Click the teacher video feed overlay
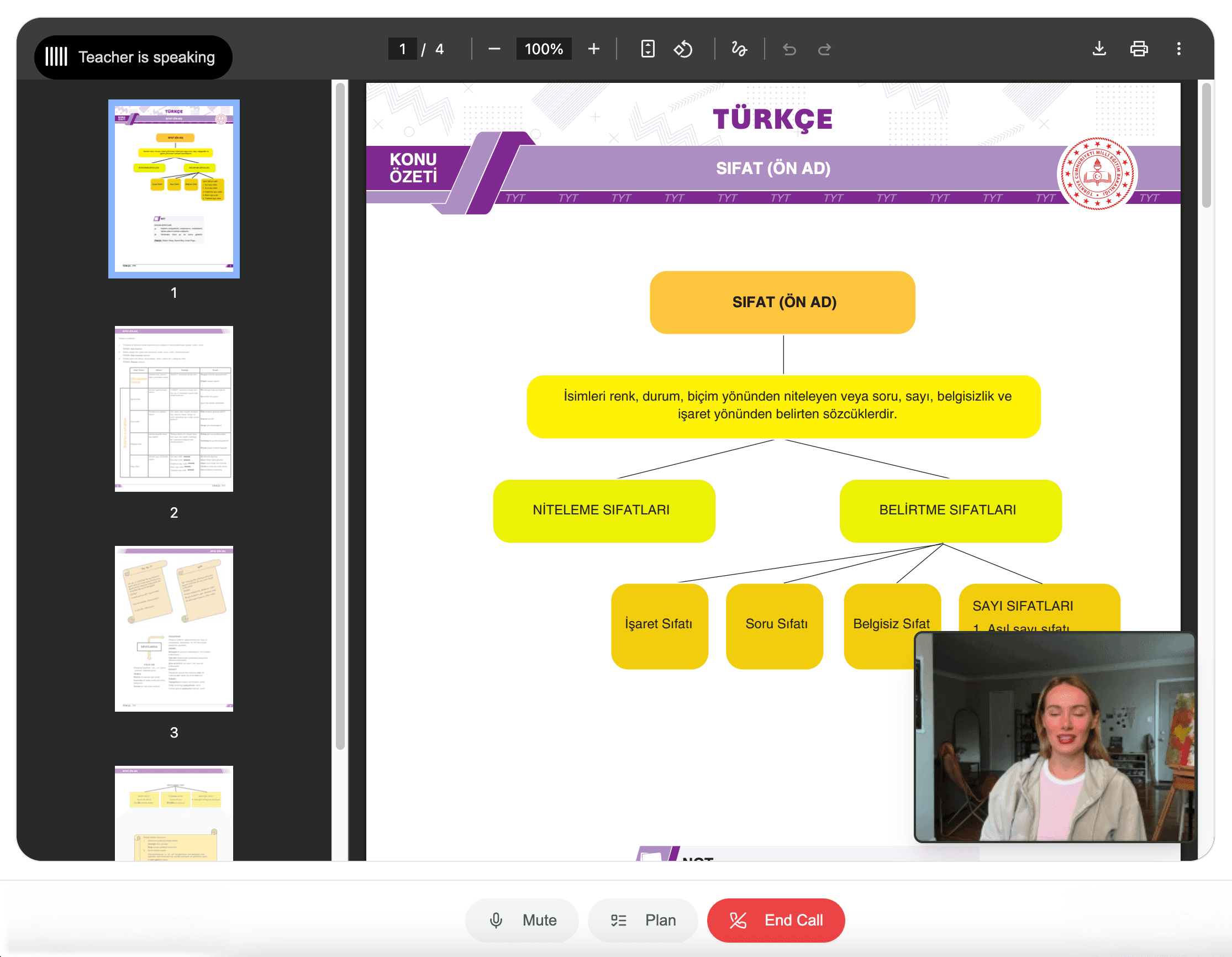Screen dimensions: 1232x957 point(1054,737)
